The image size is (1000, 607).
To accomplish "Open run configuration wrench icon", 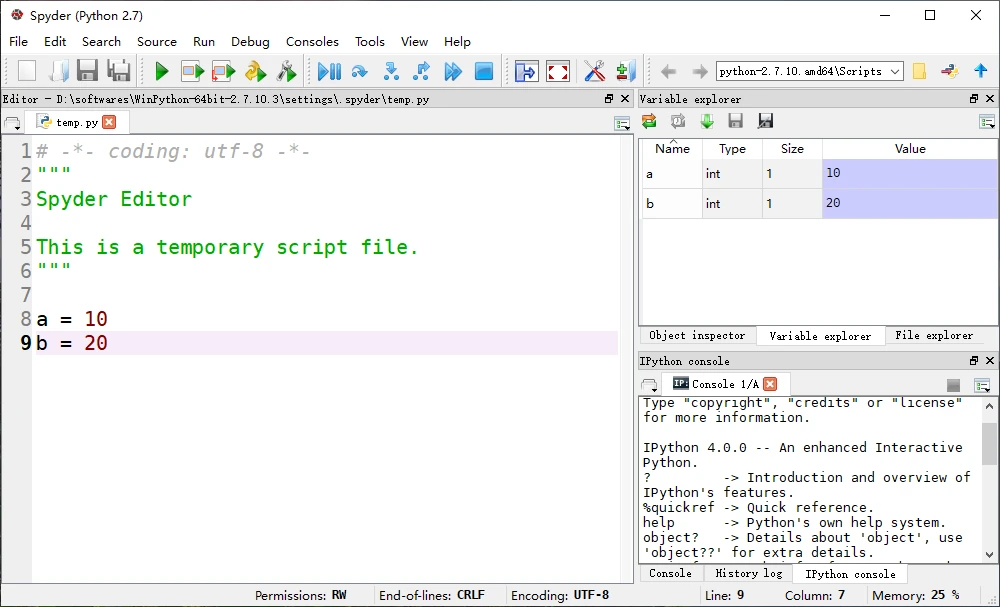I will [x=286, y=71].
